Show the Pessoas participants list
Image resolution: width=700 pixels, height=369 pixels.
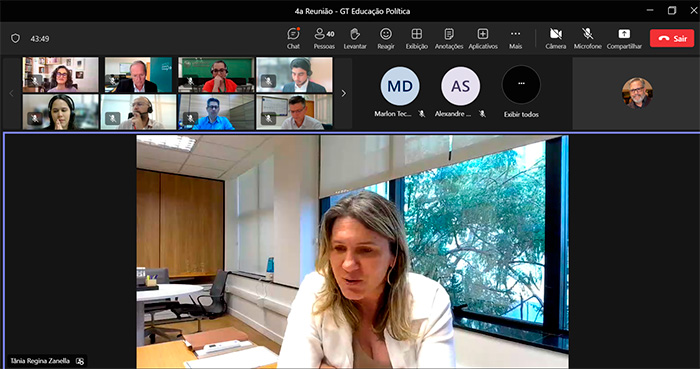tap(324, 38)
